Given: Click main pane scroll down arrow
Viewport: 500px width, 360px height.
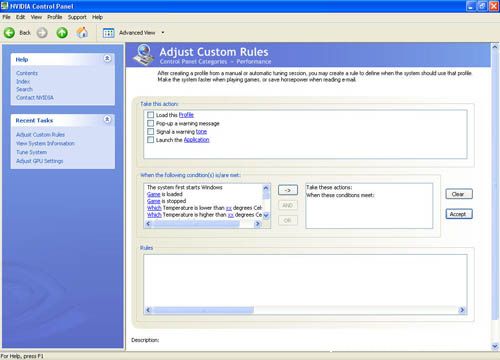Looking at the screenshot, I should pyautogui.click(x=495, y=346).
